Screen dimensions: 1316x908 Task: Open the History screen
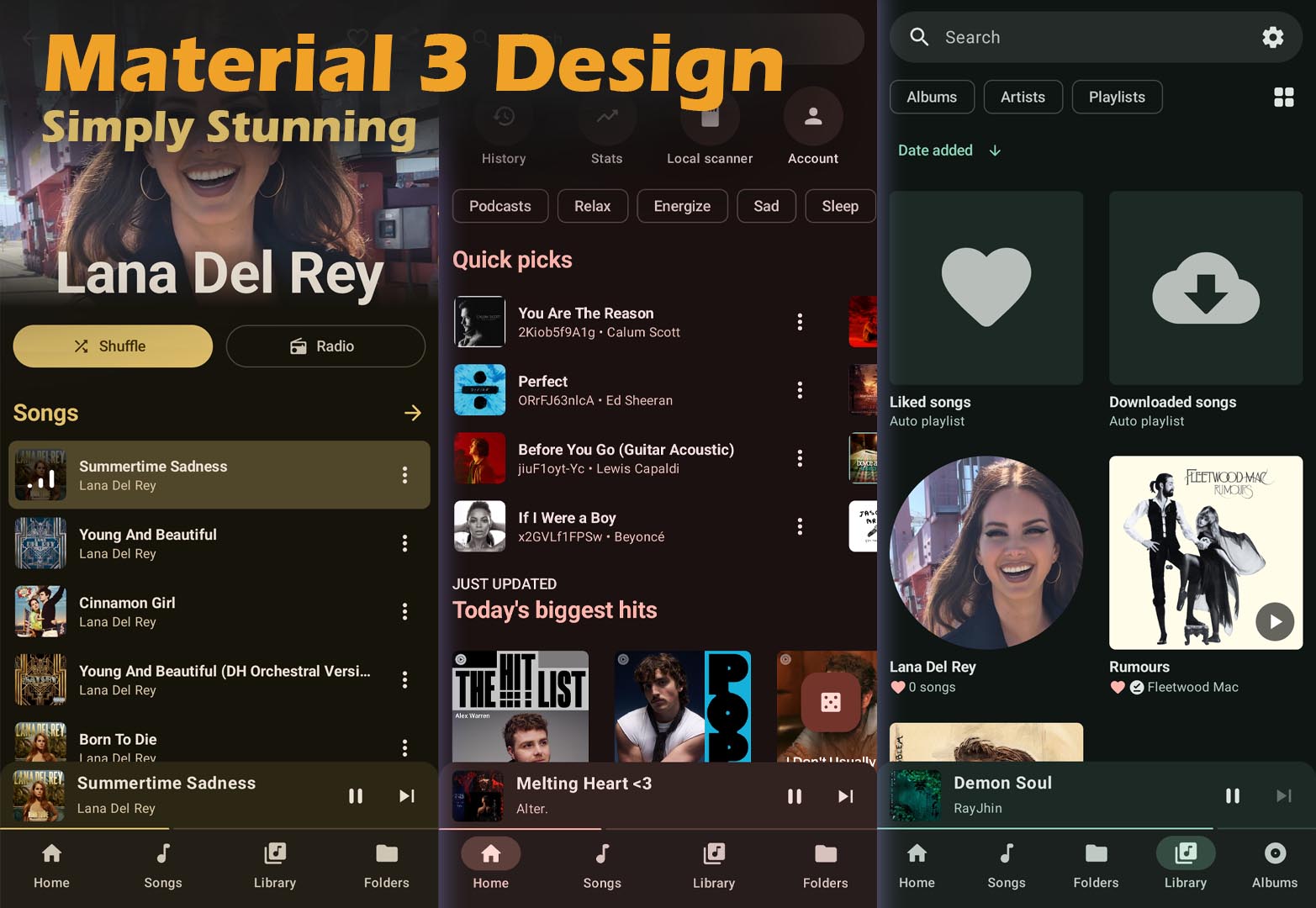(x=504, y=130)
